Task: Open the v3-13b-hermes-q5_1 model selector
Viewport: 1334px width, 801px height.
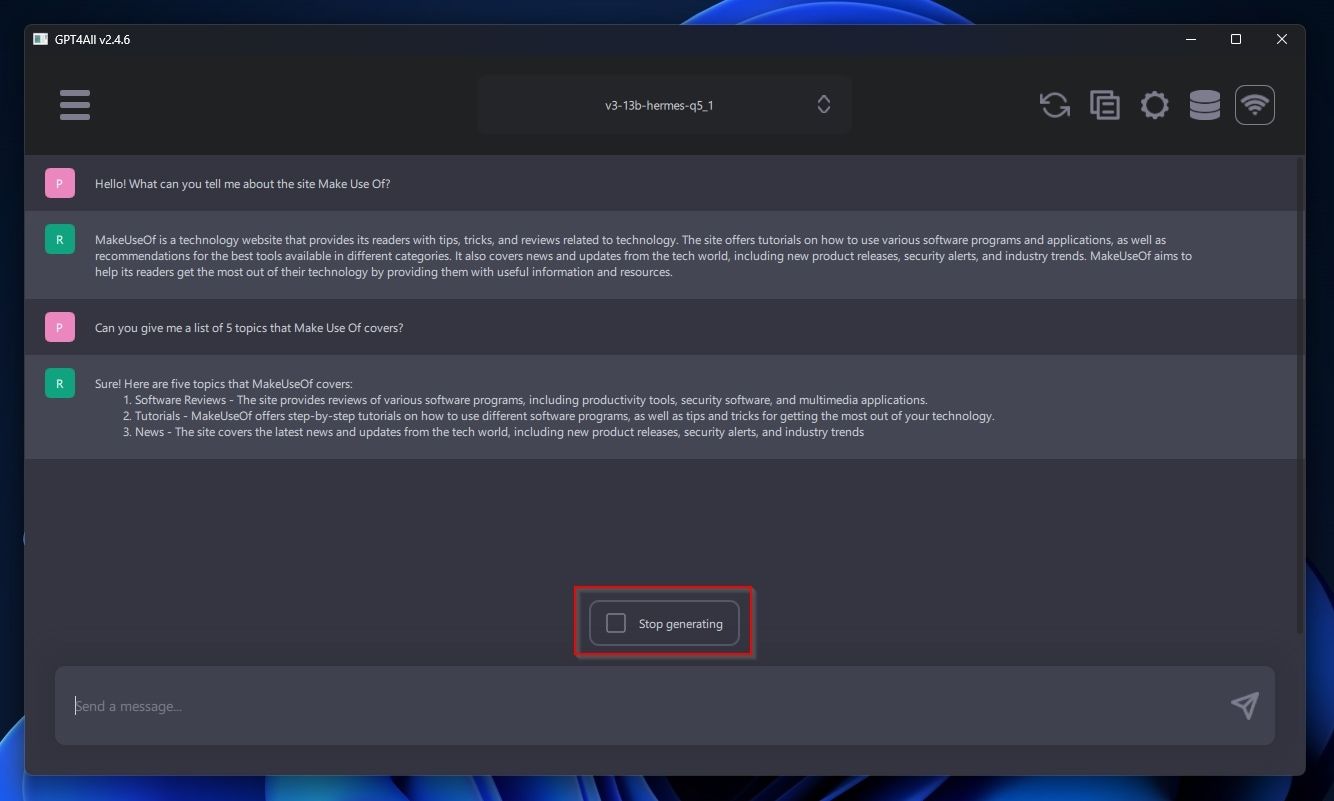Action: [x=660, y=105]
